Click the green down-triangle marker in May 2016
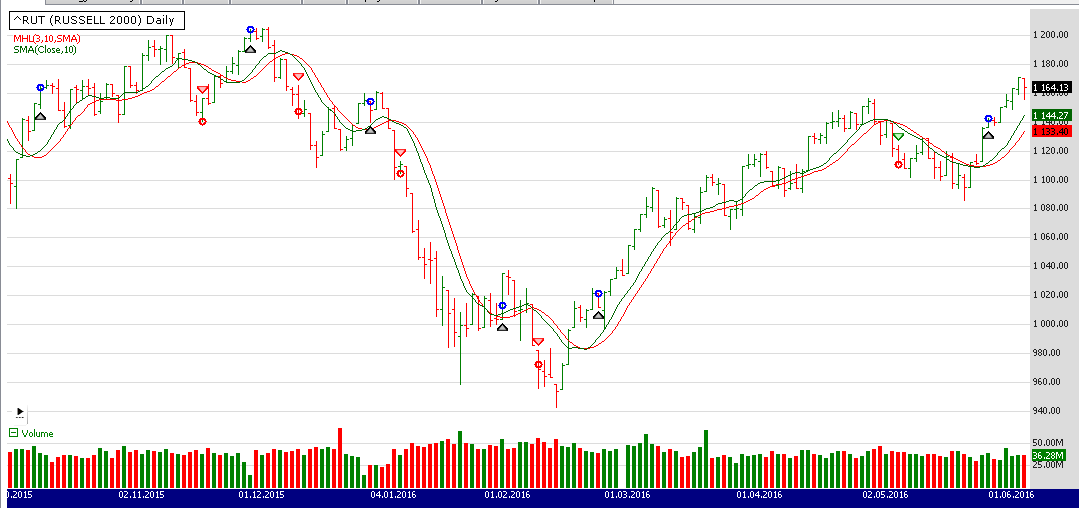 (898, 136)
